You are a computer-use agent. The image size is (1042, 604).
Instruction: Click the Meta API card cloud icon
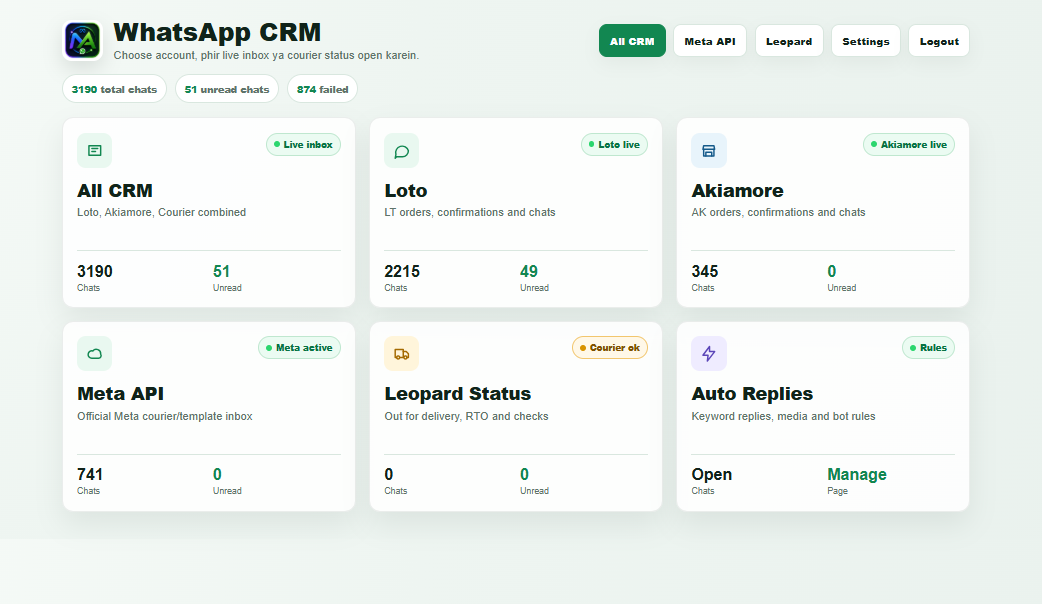[94, 353]
